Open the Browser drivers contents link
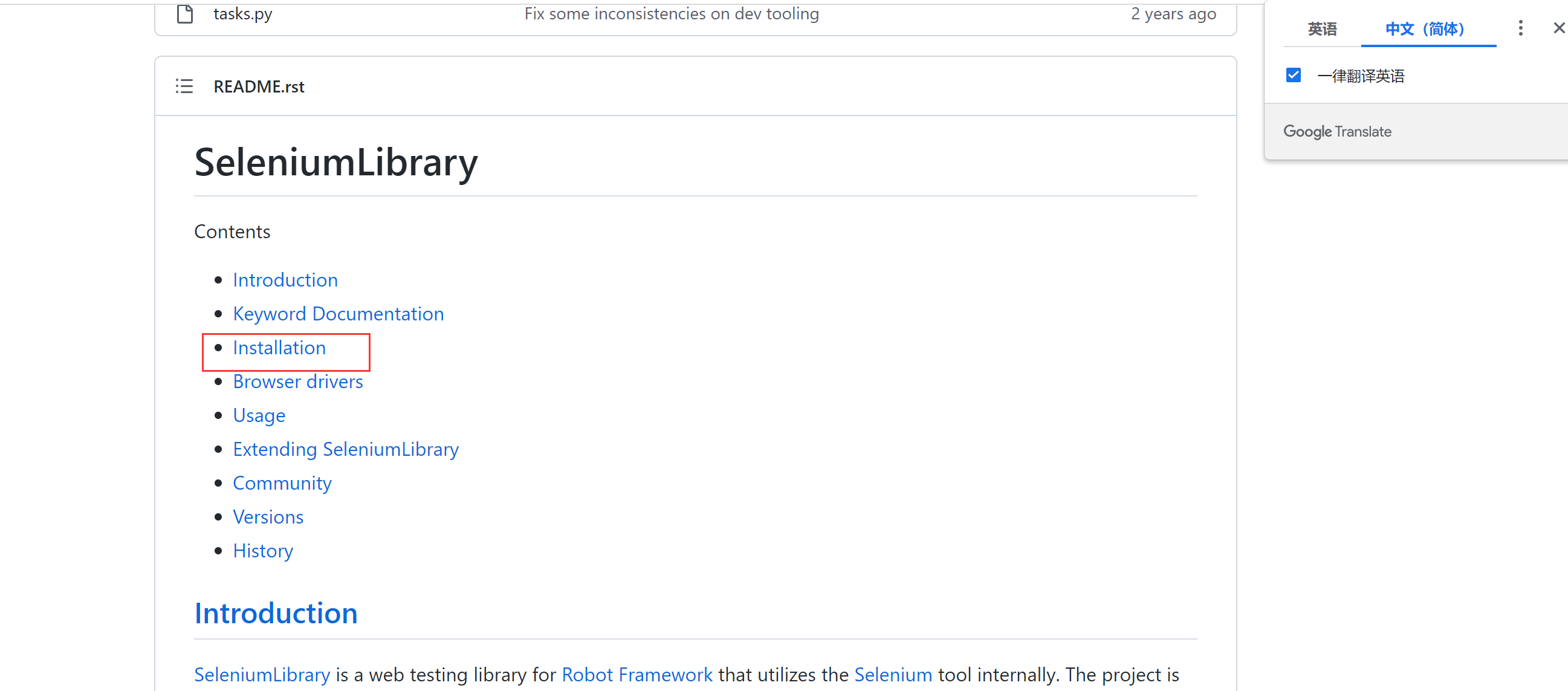 point(297,381)
